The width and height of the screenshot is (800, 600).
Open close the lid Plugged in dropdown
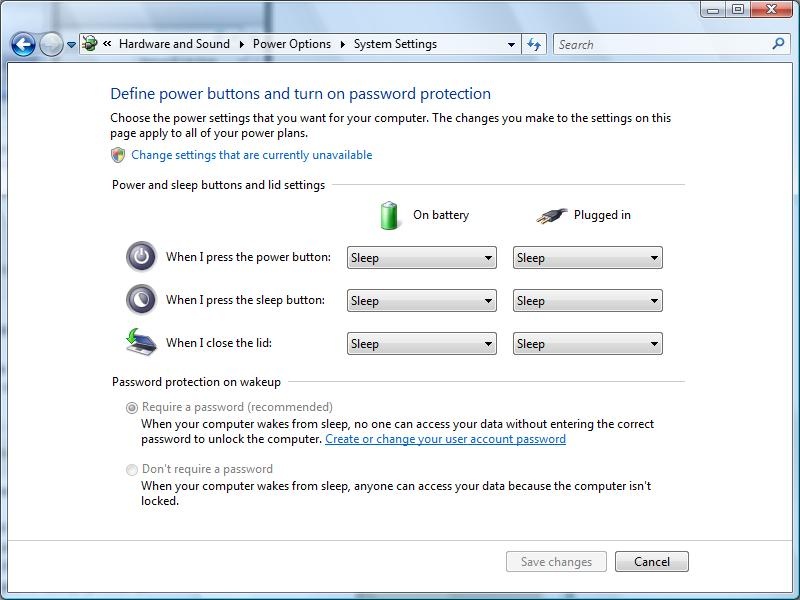(x=588, y=343)
